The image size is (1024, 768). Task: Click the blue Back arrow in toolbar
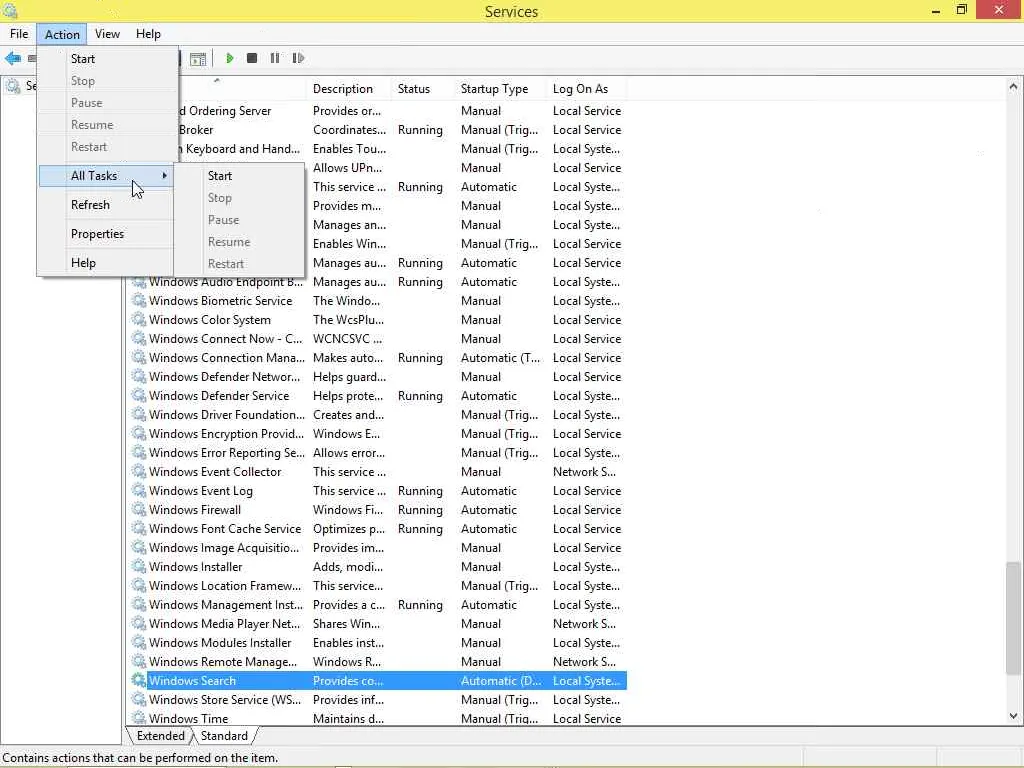pos(12,59)
